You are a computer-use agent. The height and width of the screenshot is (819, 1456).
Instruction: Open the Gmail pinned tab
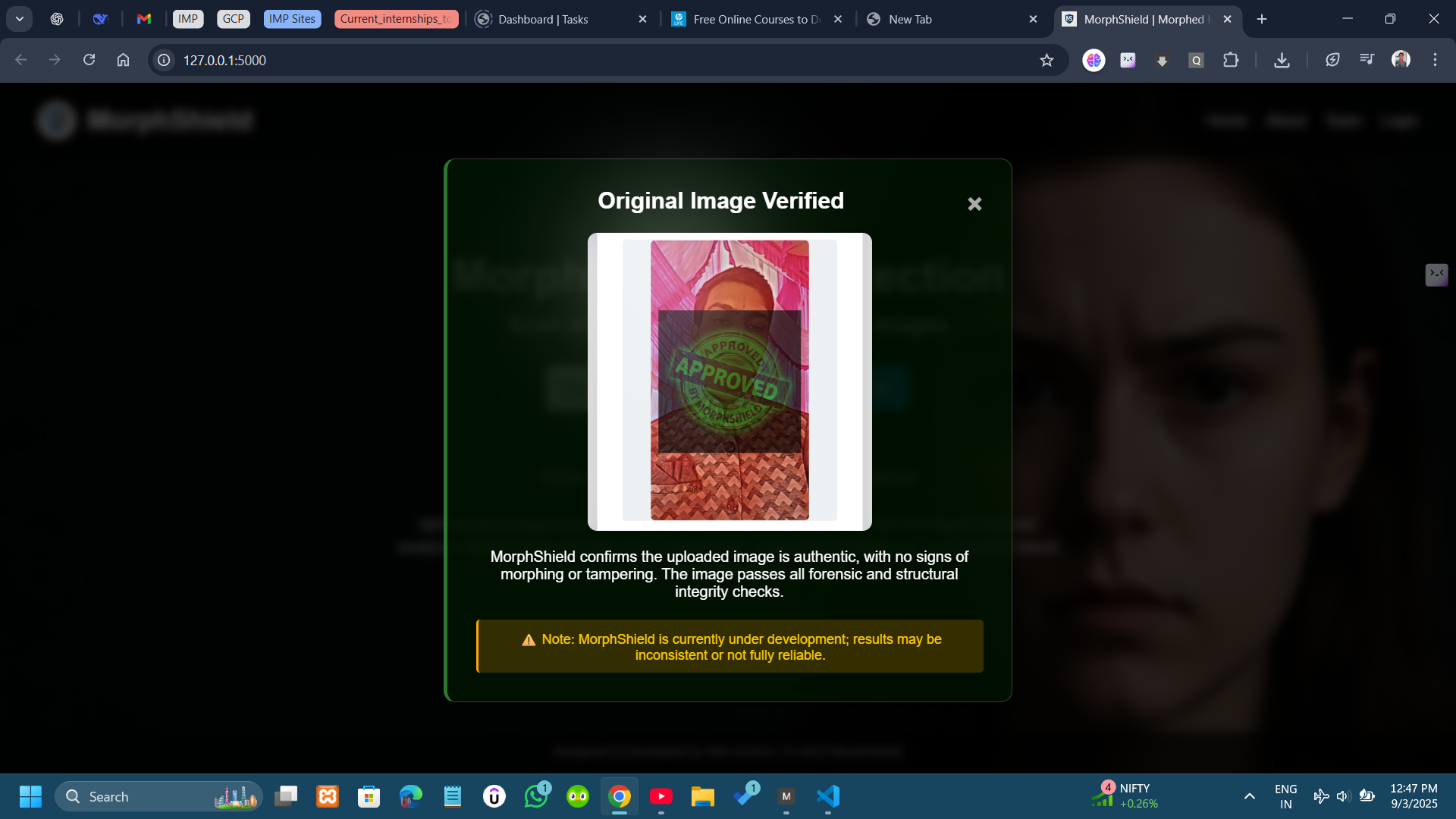point(144,19)
